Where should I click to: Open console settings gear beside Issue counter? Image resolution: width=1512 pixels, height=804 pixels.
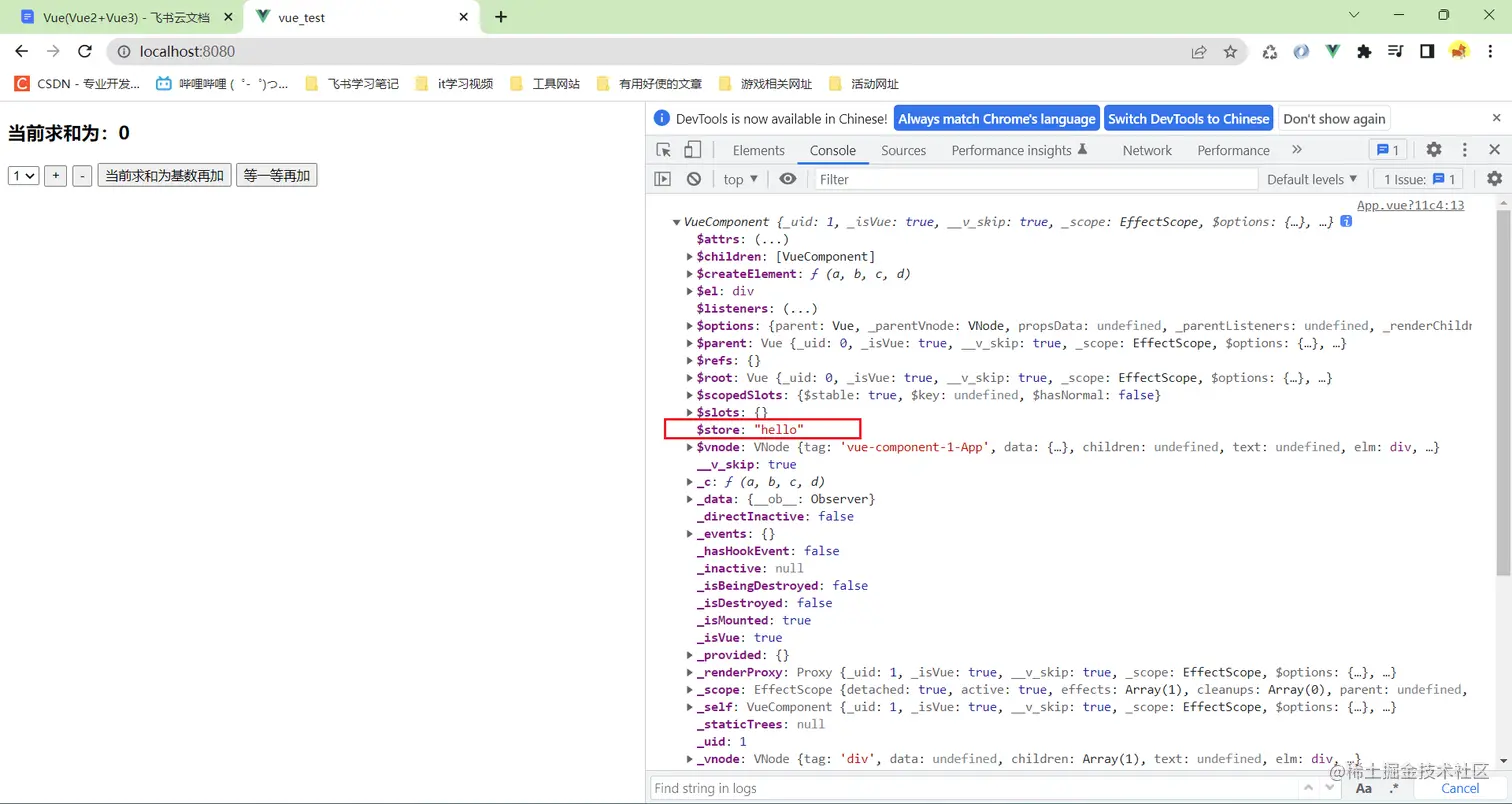(x=1494, y=179)
